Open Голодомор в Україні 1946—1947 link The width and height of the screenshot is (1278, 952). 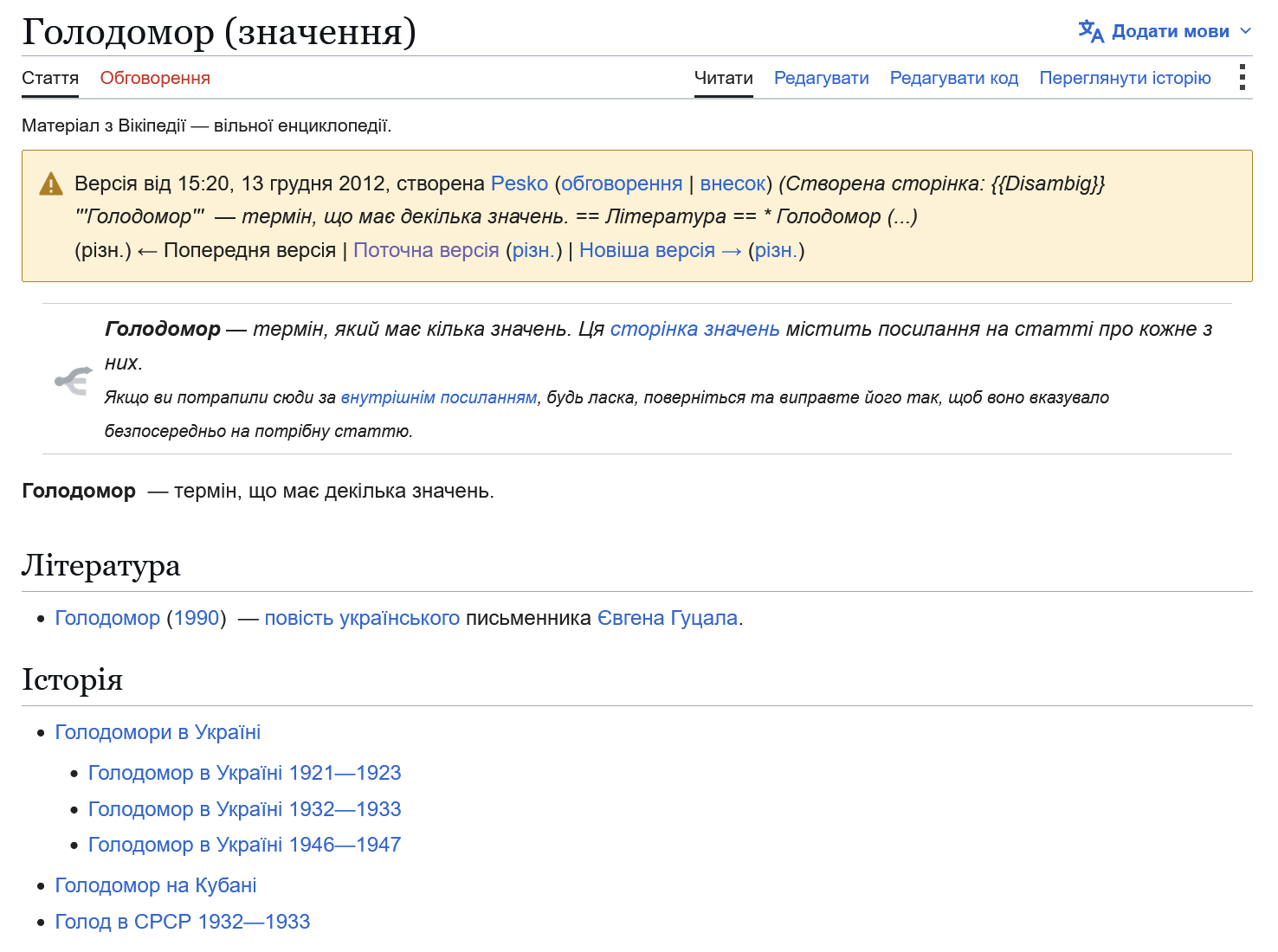pyautogui.click(x=245, y=845)
